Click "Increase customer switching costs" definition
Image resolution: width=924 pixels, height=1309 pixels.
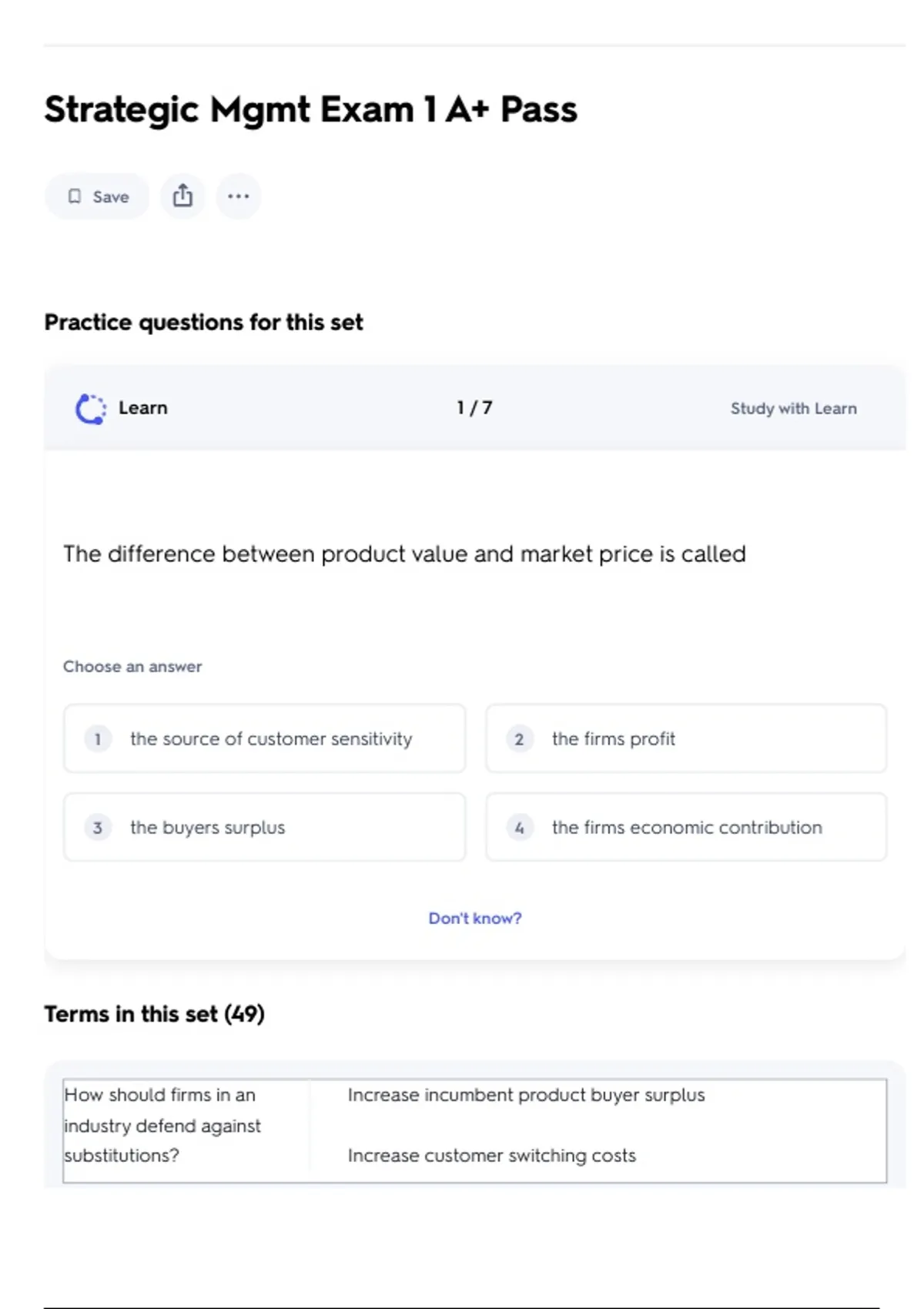[492, 1156]
